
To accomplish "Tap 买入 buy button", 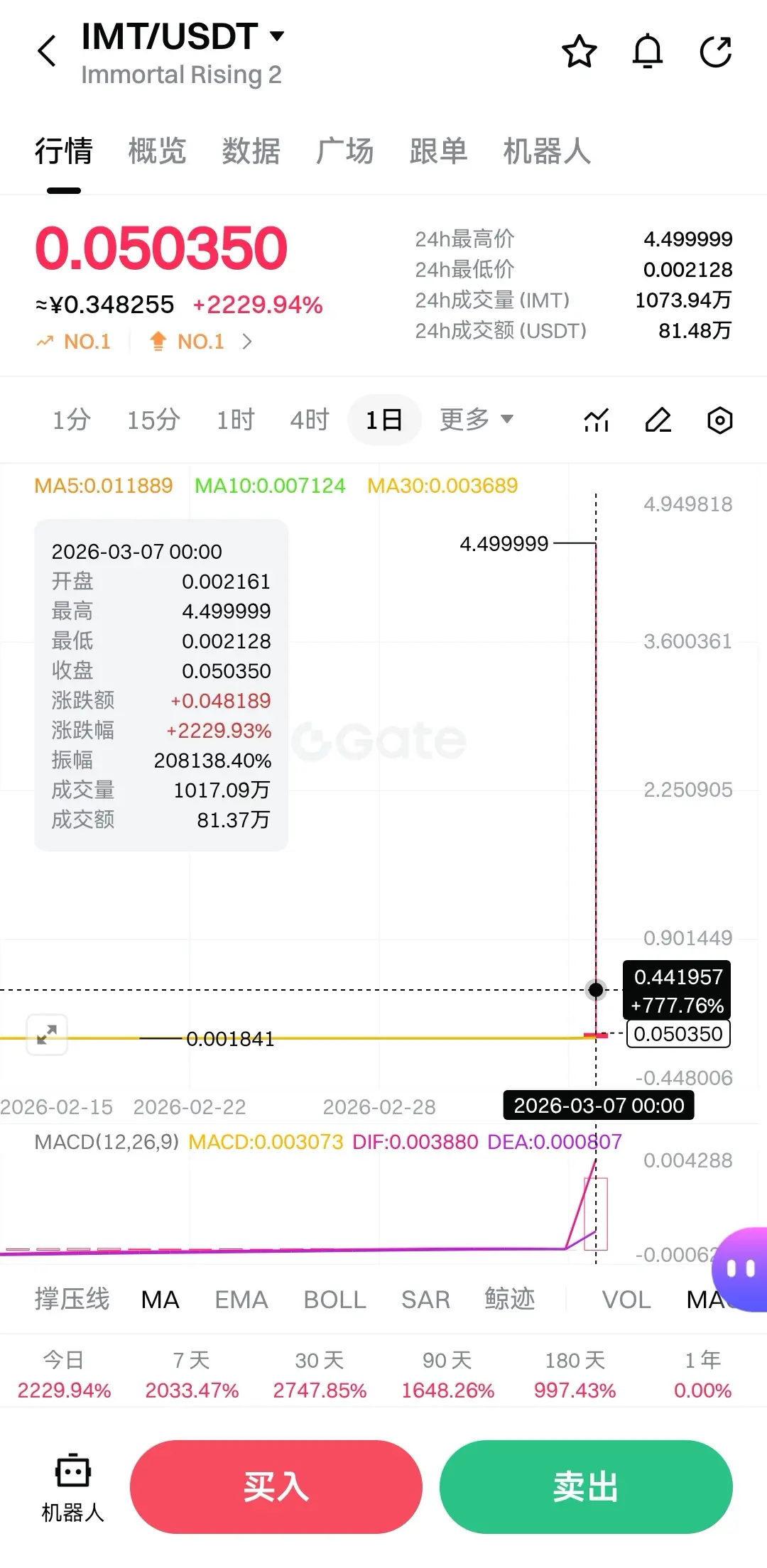I will point(276,1487).
